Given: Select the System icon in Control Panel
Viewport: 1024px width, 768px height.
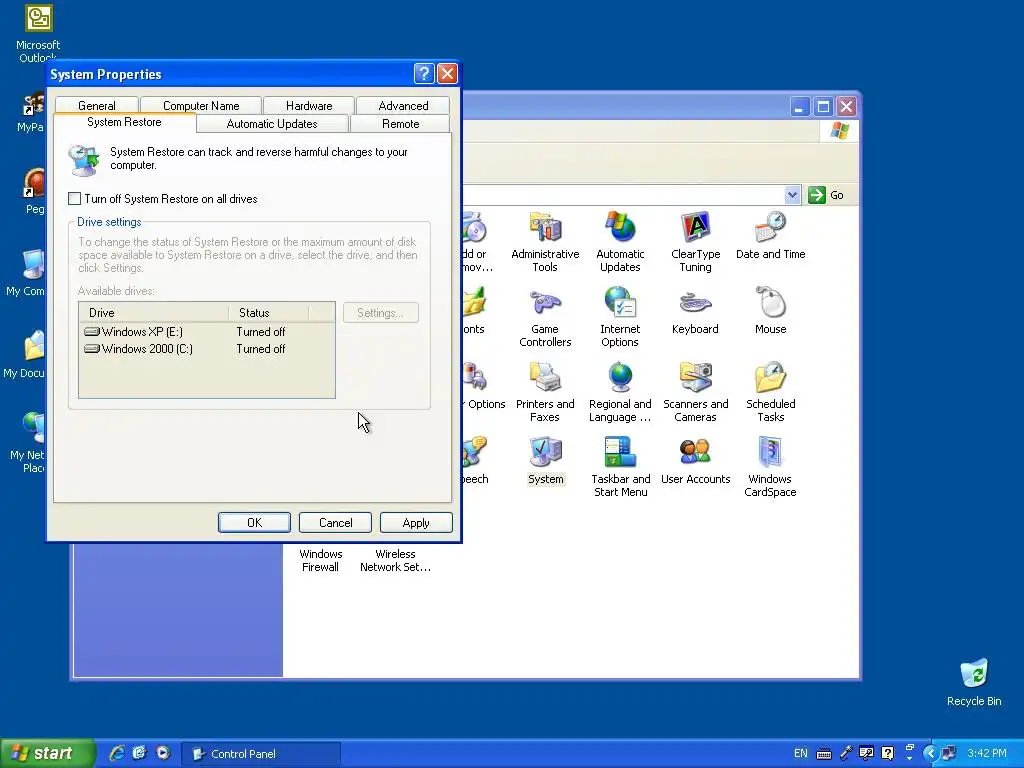Looking at the screenshot, I should [545, 461].
